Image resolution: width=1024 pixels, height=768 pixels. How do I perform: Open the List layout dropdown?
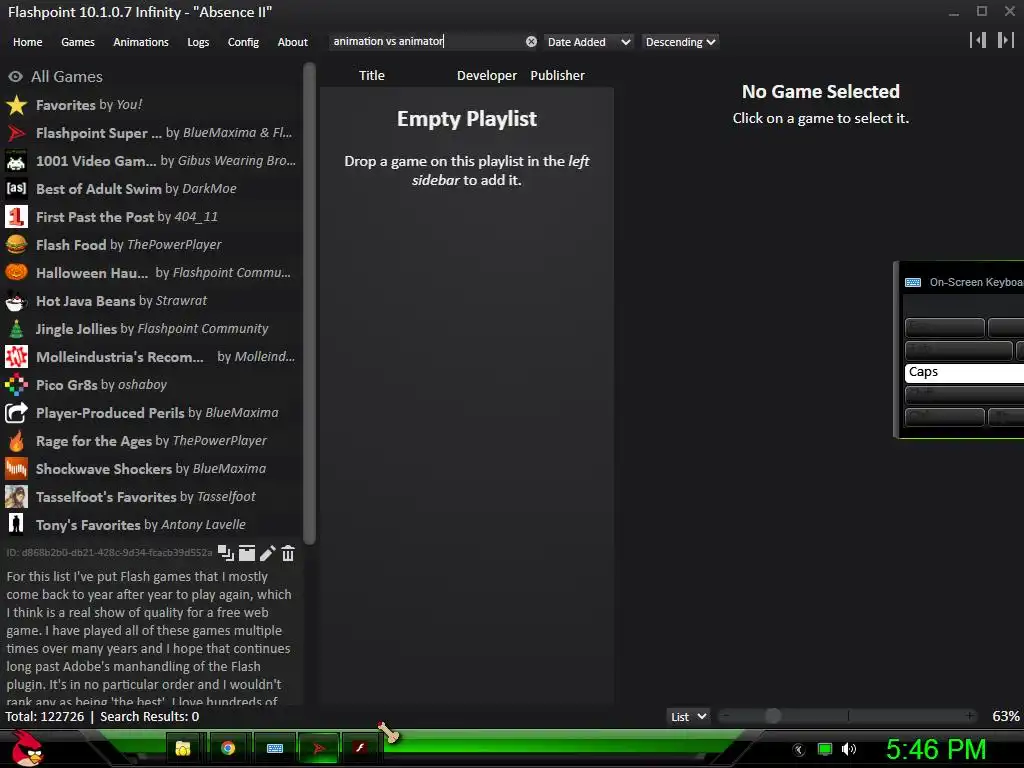(x=688, y=716)
